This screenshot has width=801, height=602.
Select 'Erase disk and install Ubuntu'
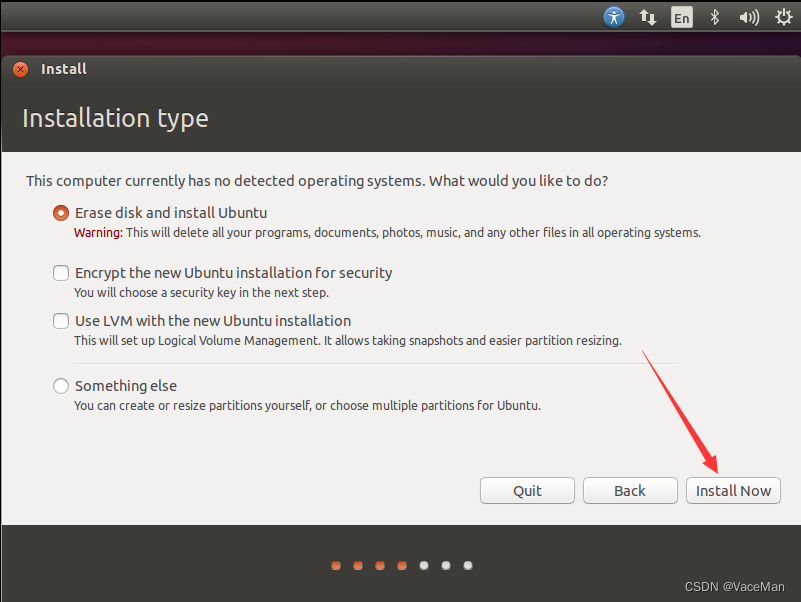tap(60, 213)
